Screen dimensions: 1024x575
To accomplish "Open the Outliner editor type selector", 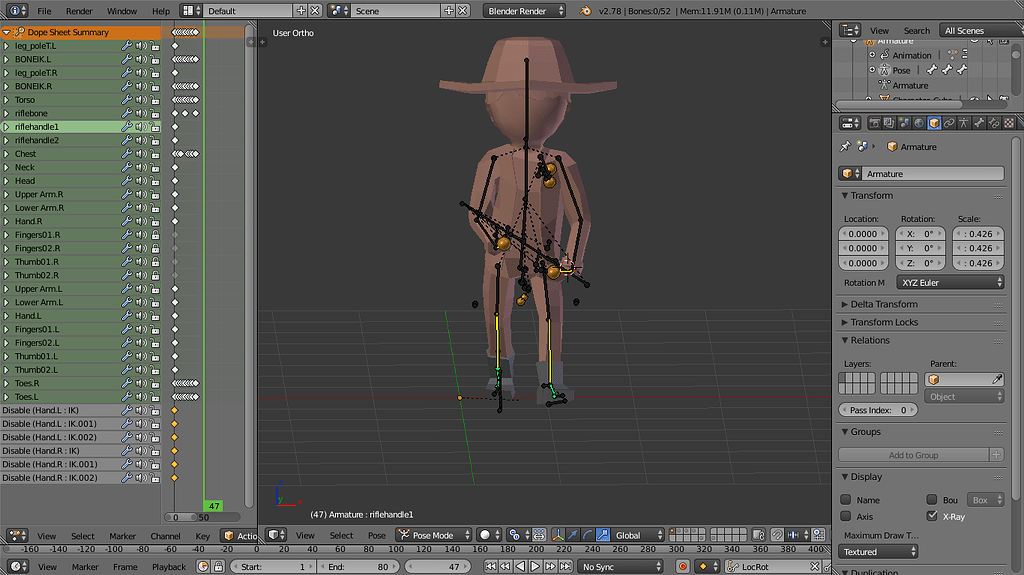I will (850, 30).
